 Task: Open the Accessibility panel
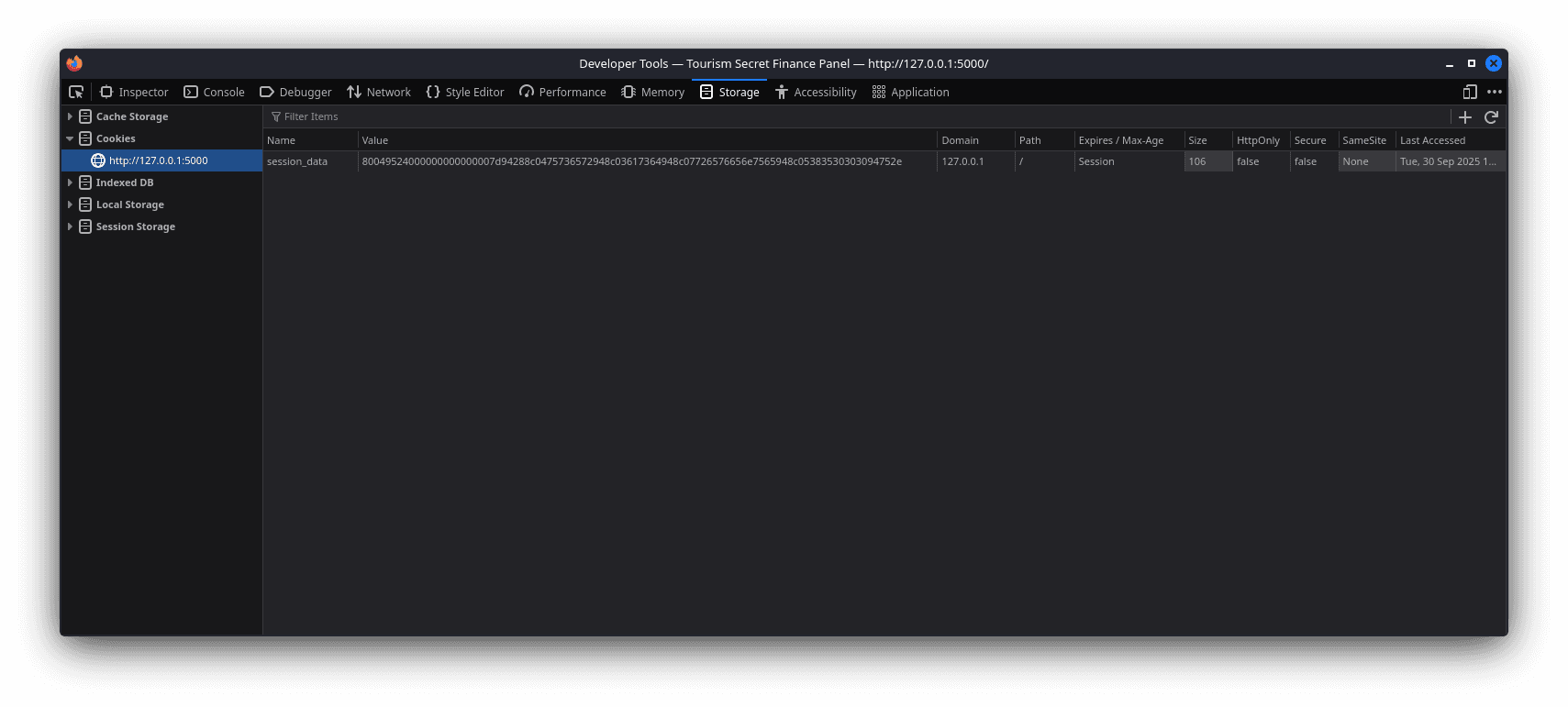pyautogui.click(x=816, y=92)
